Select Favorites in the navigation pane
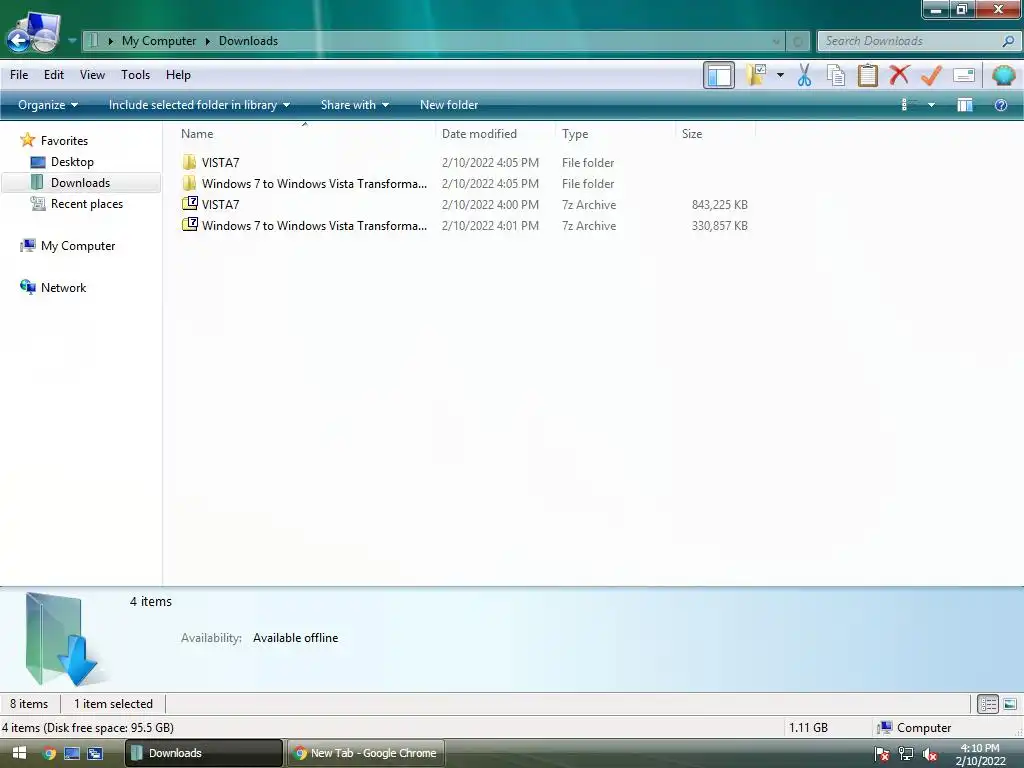Screen dimensions: 1024x768 click(64, 140)
